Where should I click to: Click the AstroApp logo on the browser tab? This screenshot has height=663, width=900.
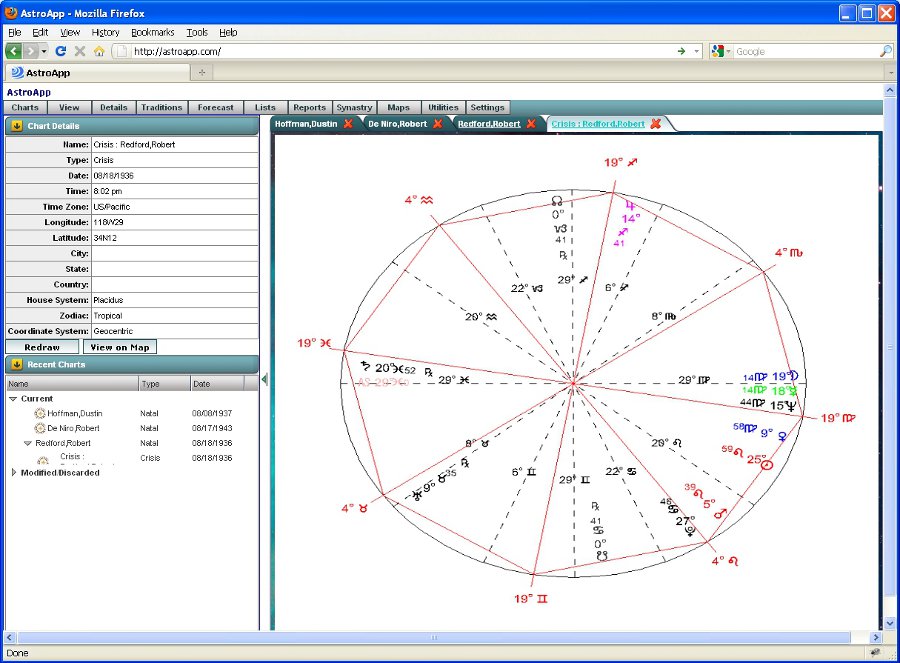pos(19,72)
